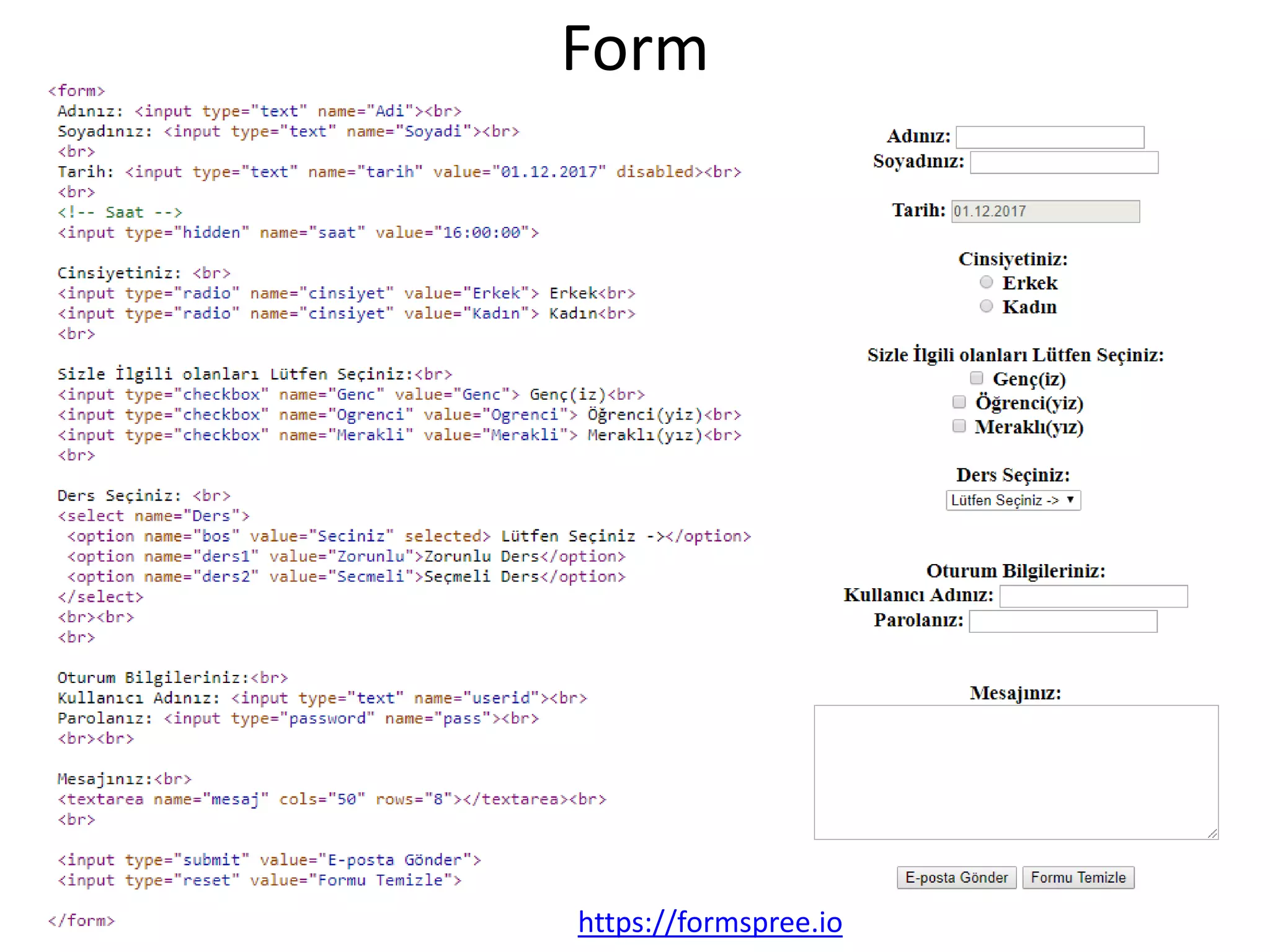Click the closing </form> tag text
The height and width of the screenshot is (952, 1270).
(81, 920)
